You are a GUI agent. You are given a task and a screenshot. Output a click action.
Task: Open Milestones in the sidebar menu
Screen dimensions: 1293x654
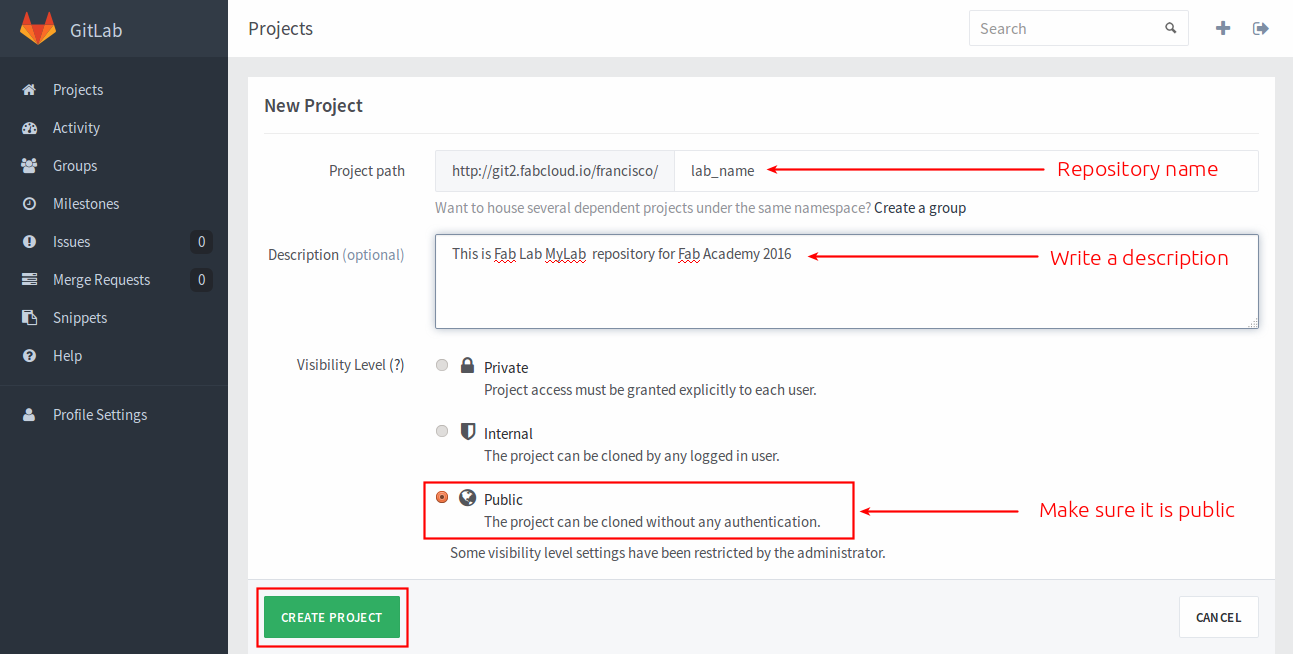point(114,204)
